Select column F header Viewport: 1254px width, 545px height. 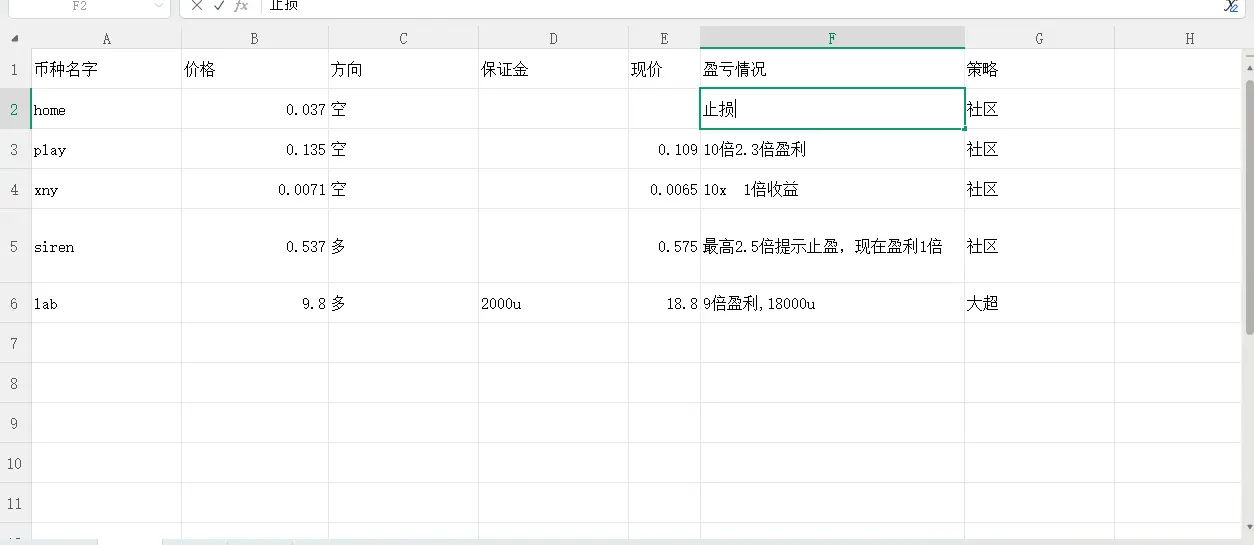[x=832, y=39]
